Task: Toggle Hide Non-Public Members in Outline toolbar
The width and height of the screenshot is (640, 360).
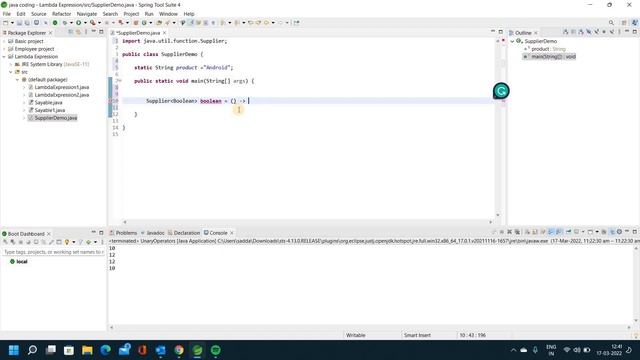Action: (604, 32)
